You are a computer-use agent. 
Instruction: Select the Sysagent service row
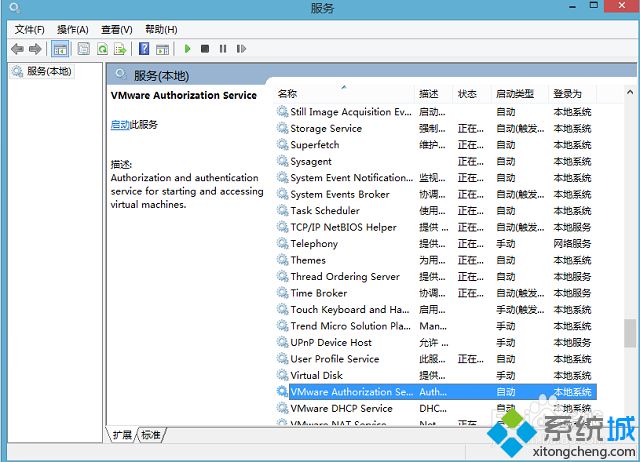pos(436,161)
